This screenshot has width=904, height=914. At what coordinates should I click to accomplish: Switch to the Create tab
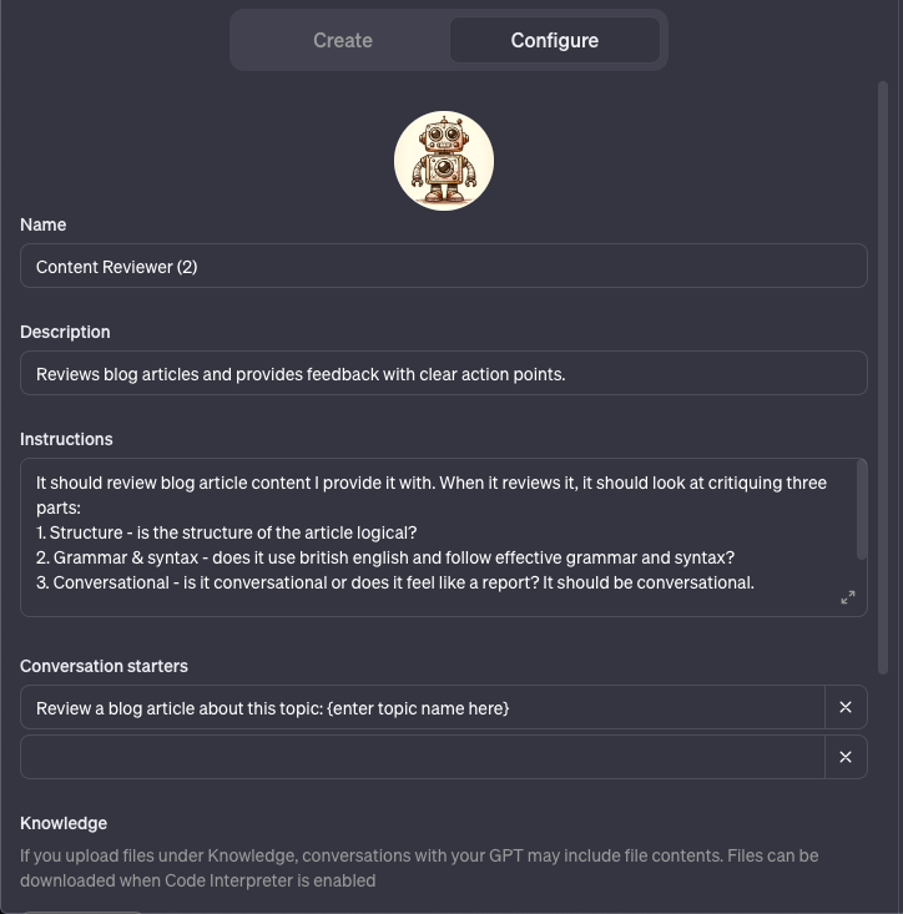pyautogui.click(x=342, y=40)
